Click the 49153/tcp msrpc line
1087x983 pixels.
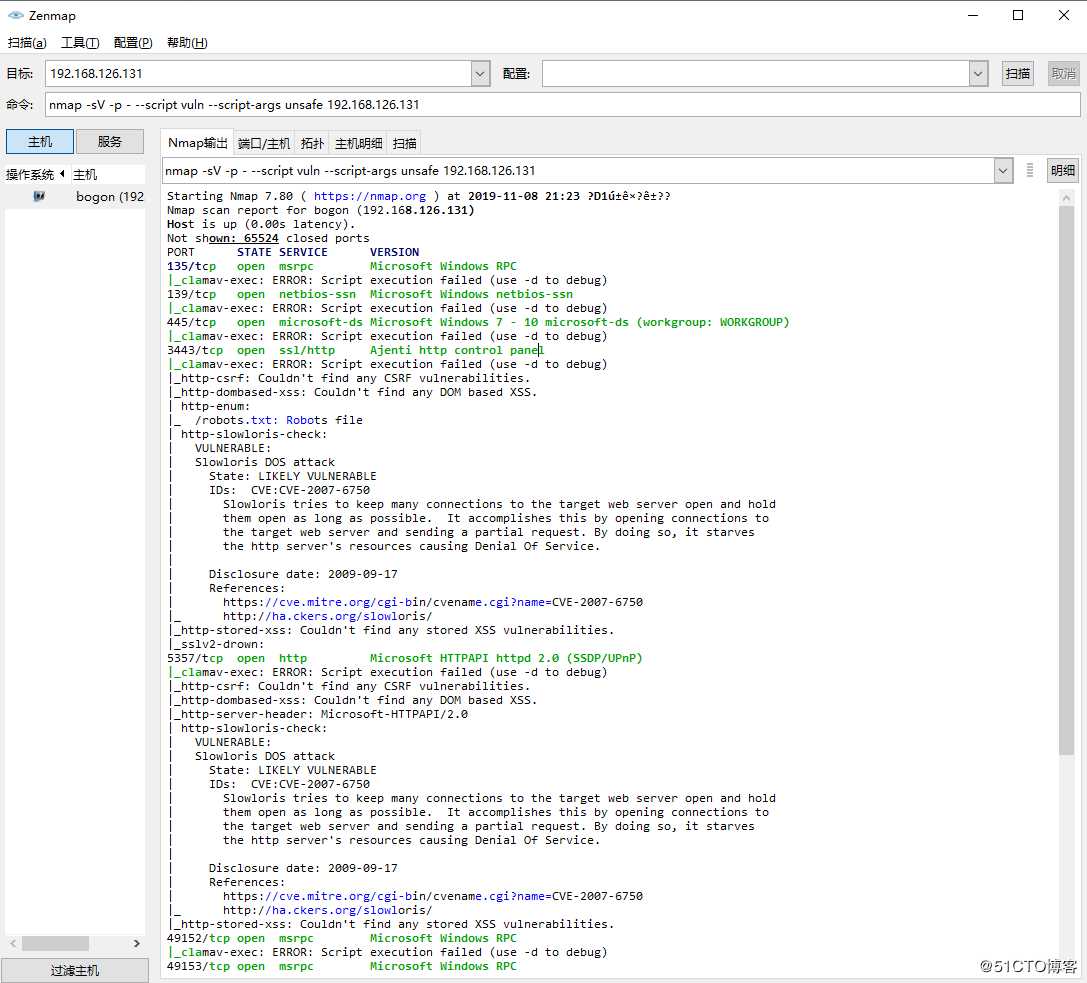coord(342,966)
